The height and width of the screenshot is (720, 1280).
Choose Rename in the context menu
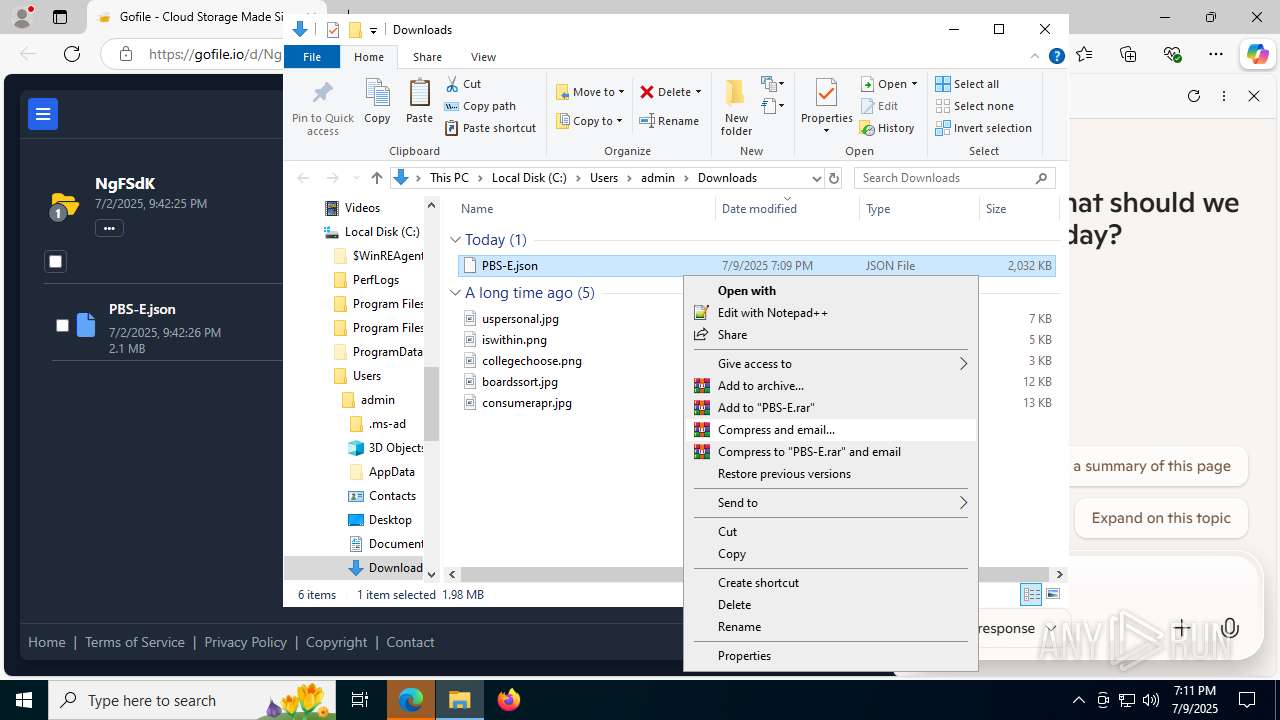831,627
